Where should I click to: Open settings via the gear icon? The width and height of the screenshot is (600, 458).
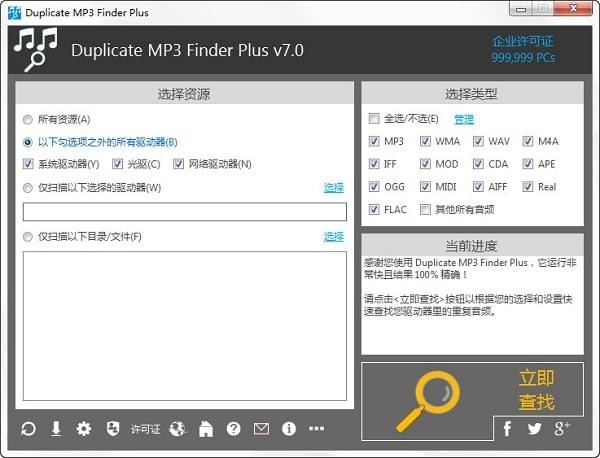[84, 429]
